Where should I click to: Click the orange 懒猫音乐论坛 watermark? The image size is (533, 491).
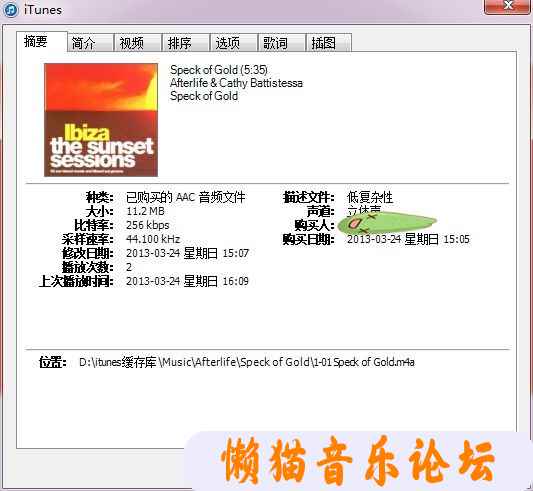[358, 460]
